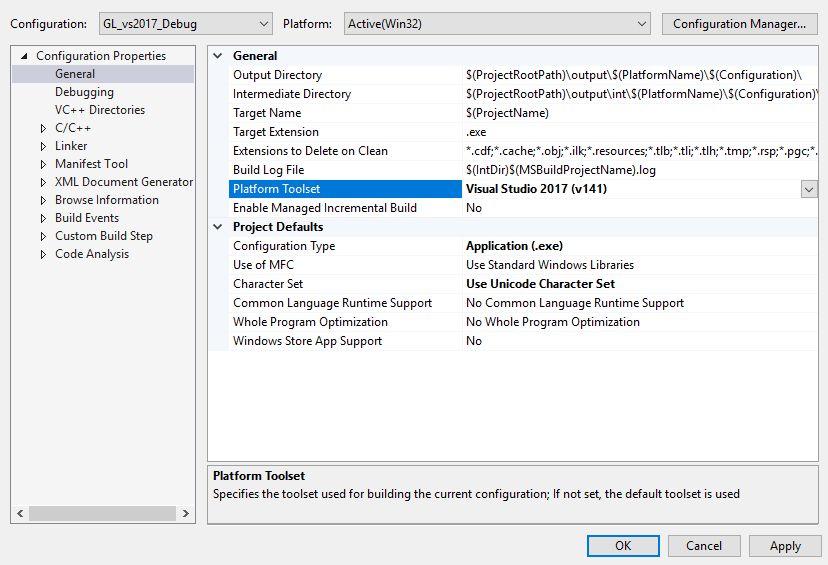Collapse the Configuration Properties tree root
Viewport: 828px width, 565px height.
(x=24, y=56)
